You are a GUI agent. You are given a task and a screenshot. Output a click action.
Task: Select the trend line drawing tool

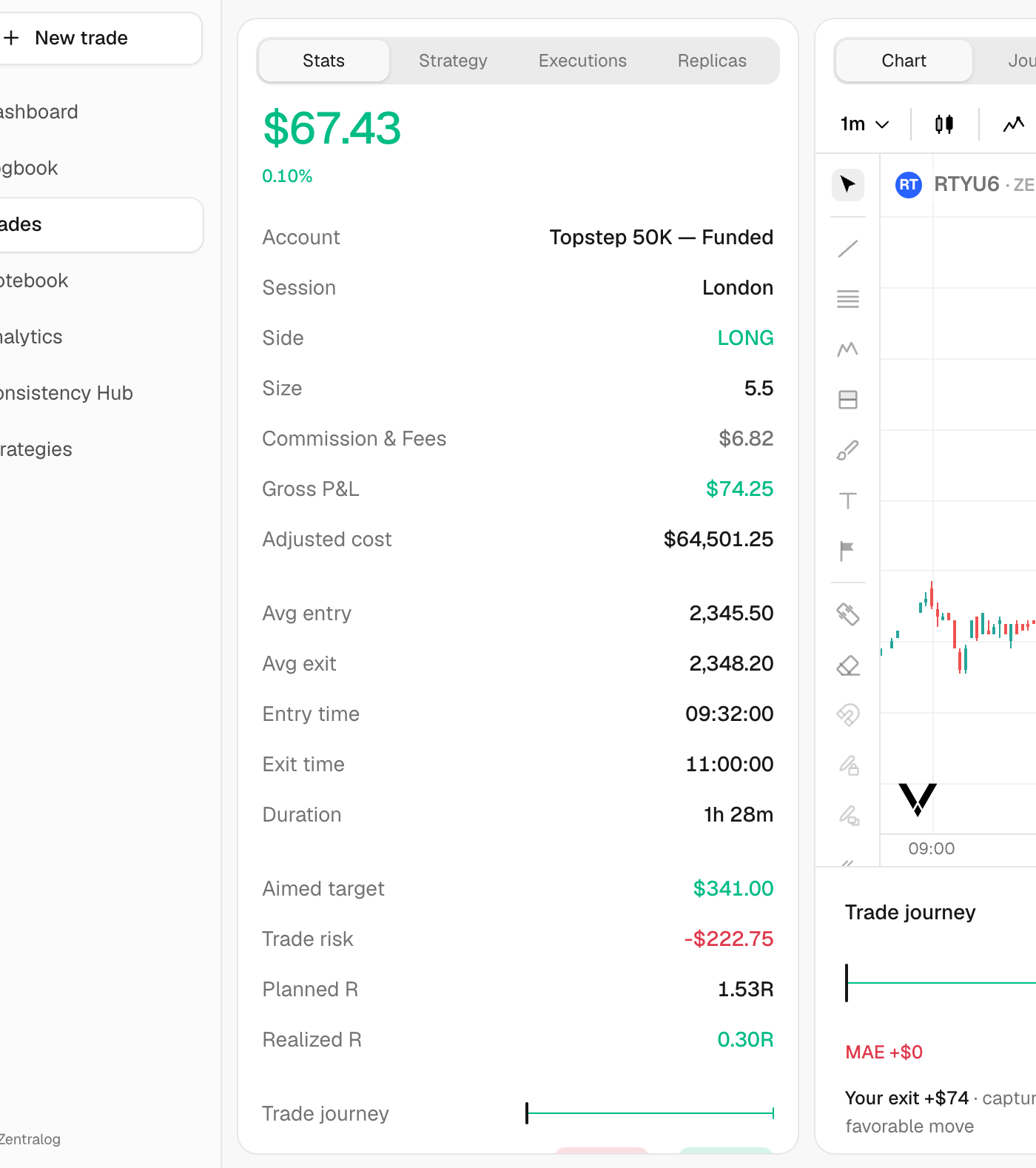coord(848,249)
